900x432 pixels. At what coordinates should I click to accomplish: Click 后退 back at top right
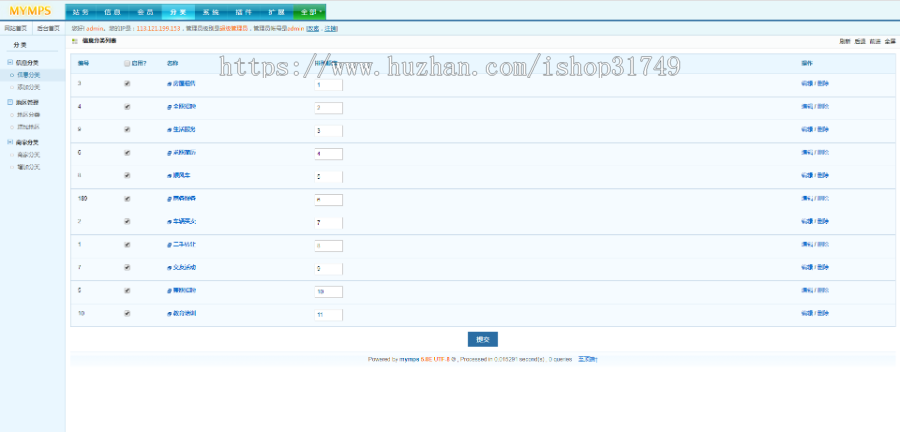(x=859, y=41)
